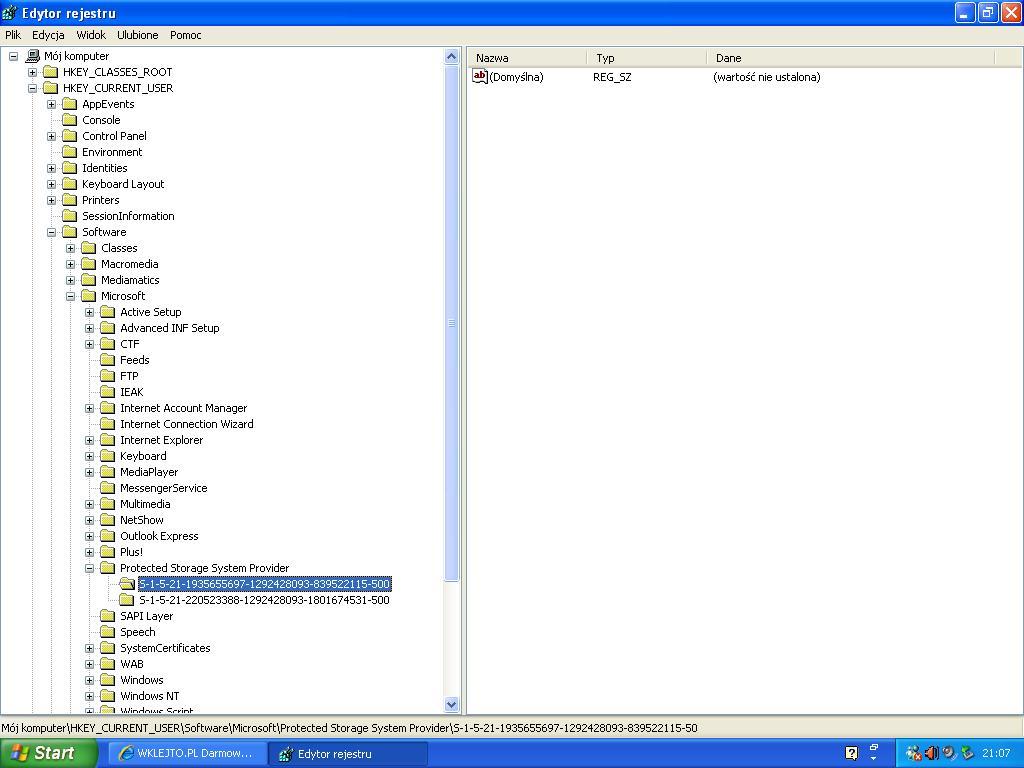Click the Dane column header
The image size is (1024, 768).
850,57
